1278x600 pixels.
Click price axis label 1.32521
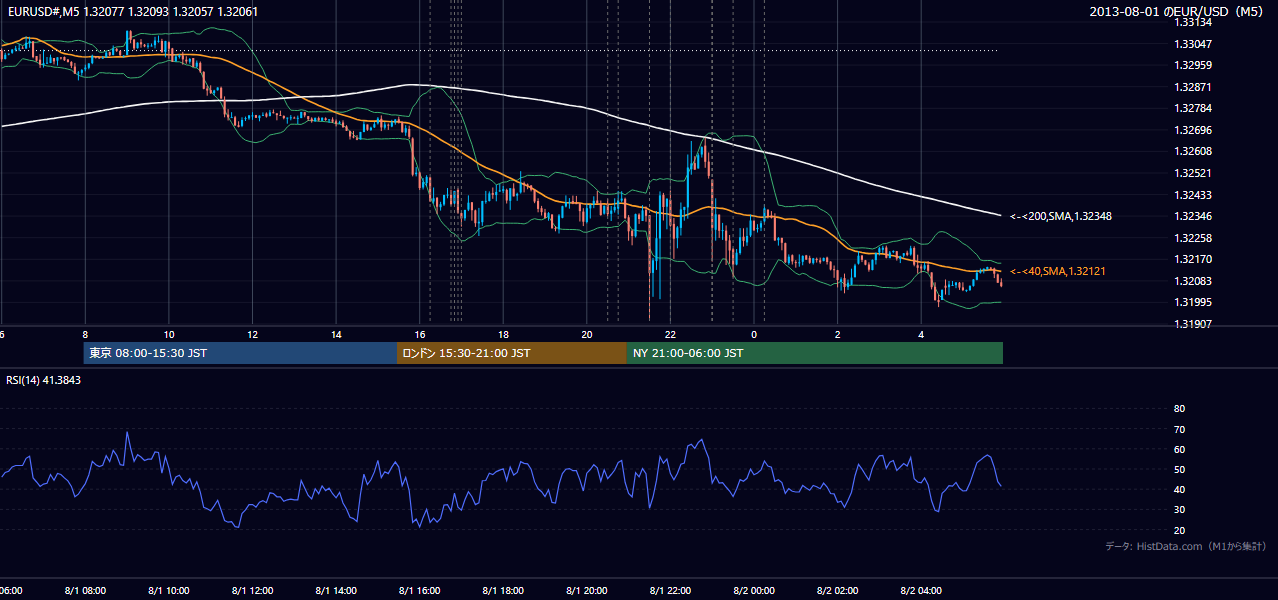1193,173
